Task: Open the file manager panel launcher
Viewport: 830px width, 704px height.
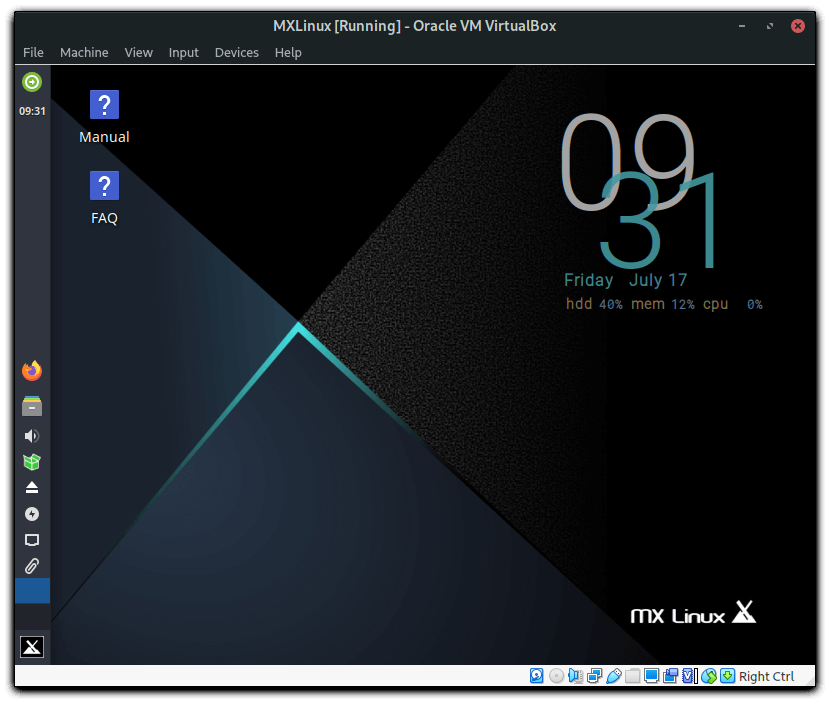Action: [x=32, y=405]
